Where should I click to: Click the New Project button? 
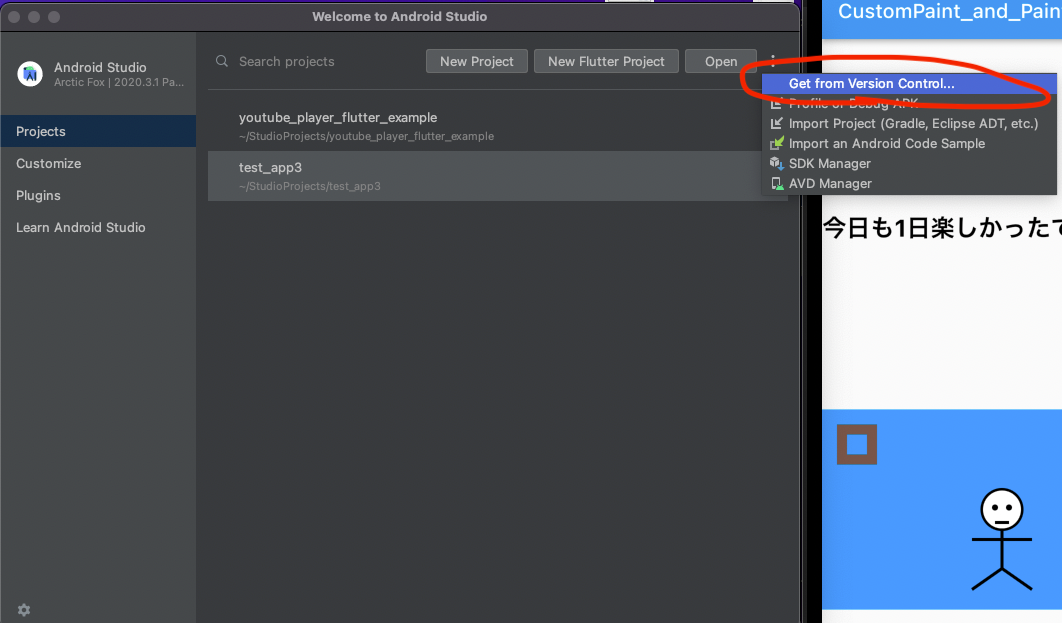477,61
